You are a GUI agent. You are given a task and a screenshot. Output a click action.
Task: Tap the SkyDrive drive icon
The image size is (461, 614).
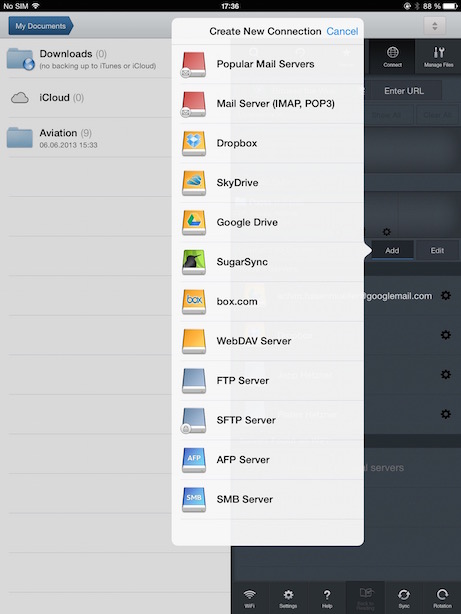point(194,183)
